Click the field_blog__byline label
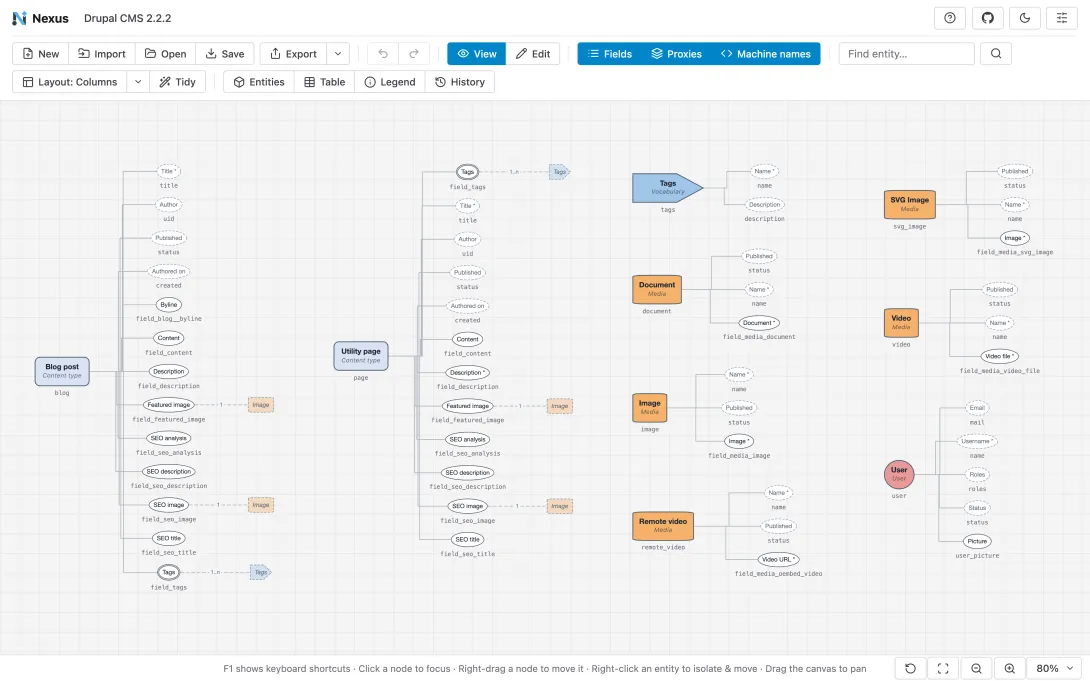The image size is (1090, 681). click(169, 319)
